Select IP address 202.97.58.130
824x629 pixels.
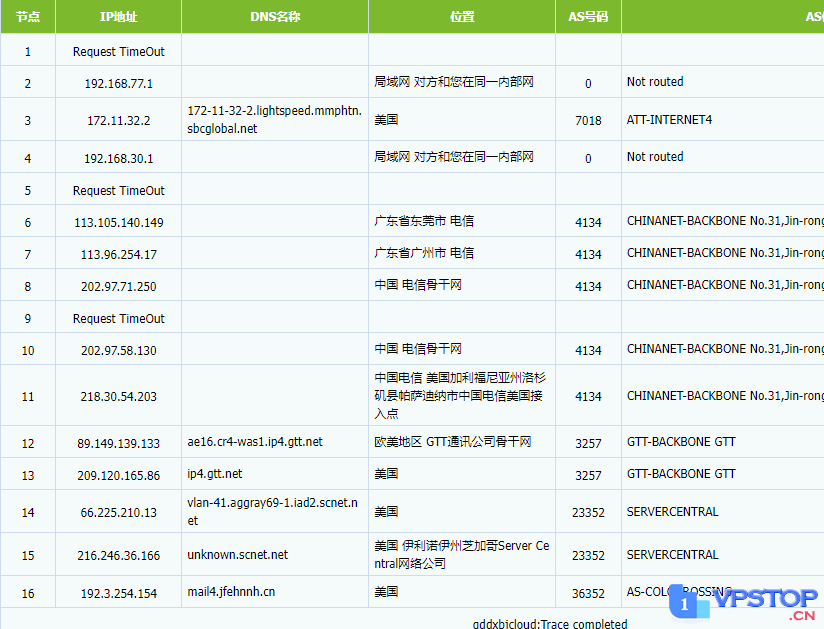click(x=119, y=351)
